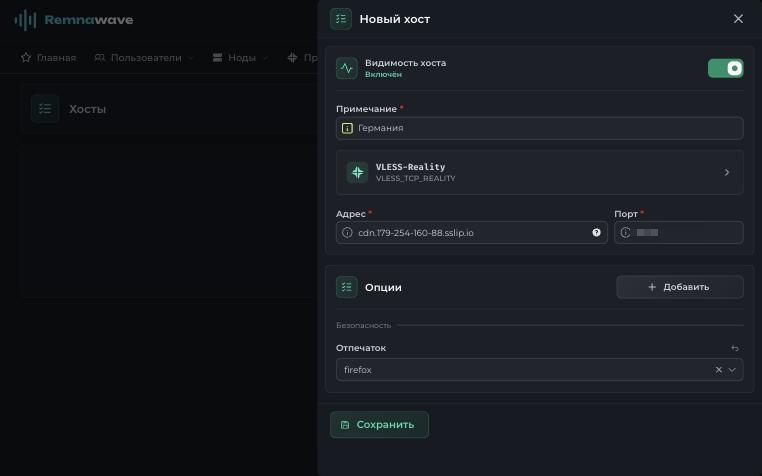Click the star icon beside Главная
This screenshot has width=762, height=476.
pos(26,58)
